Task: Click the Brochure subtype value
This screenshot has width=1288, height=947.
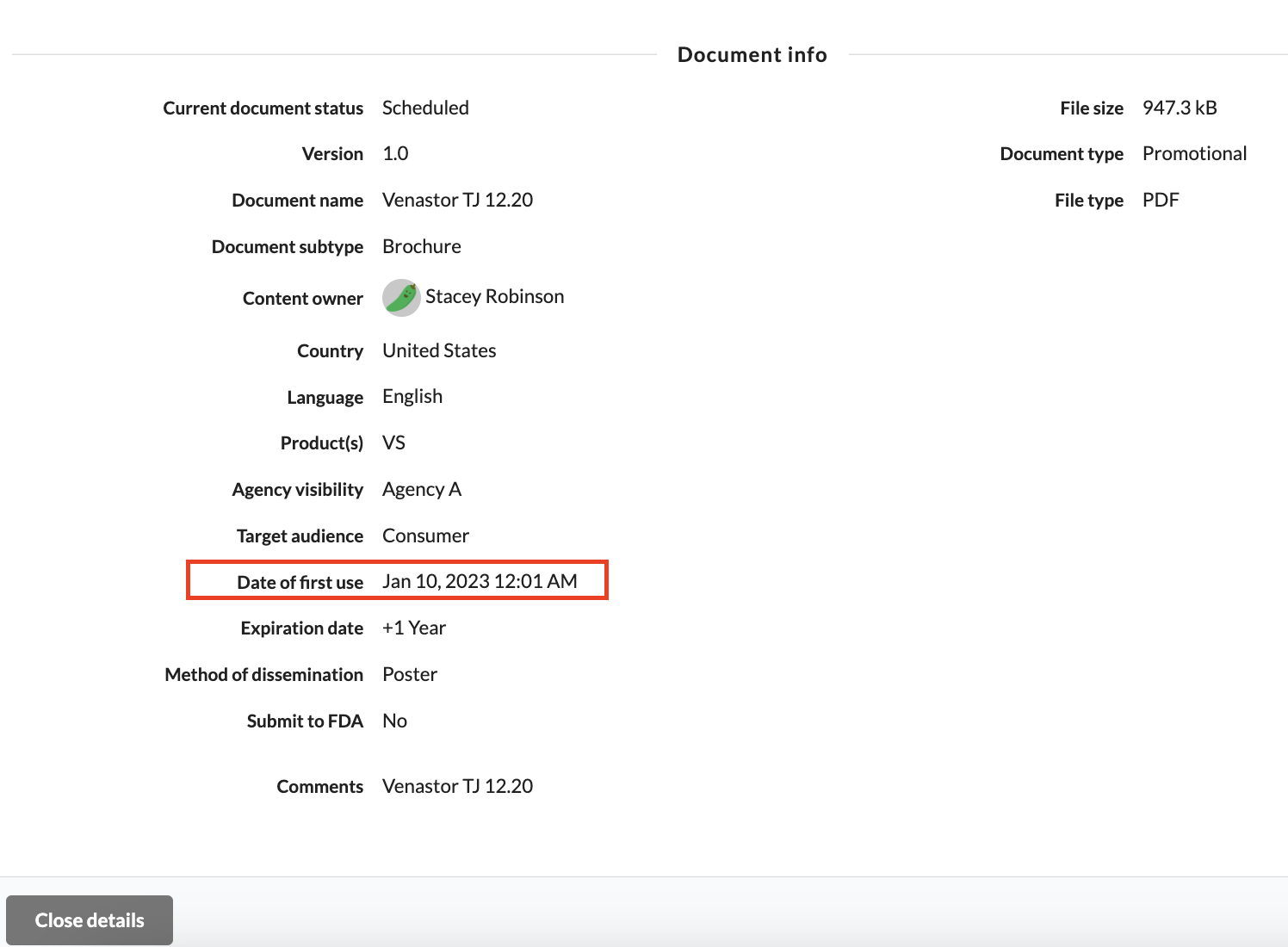Action: point(422,246)
